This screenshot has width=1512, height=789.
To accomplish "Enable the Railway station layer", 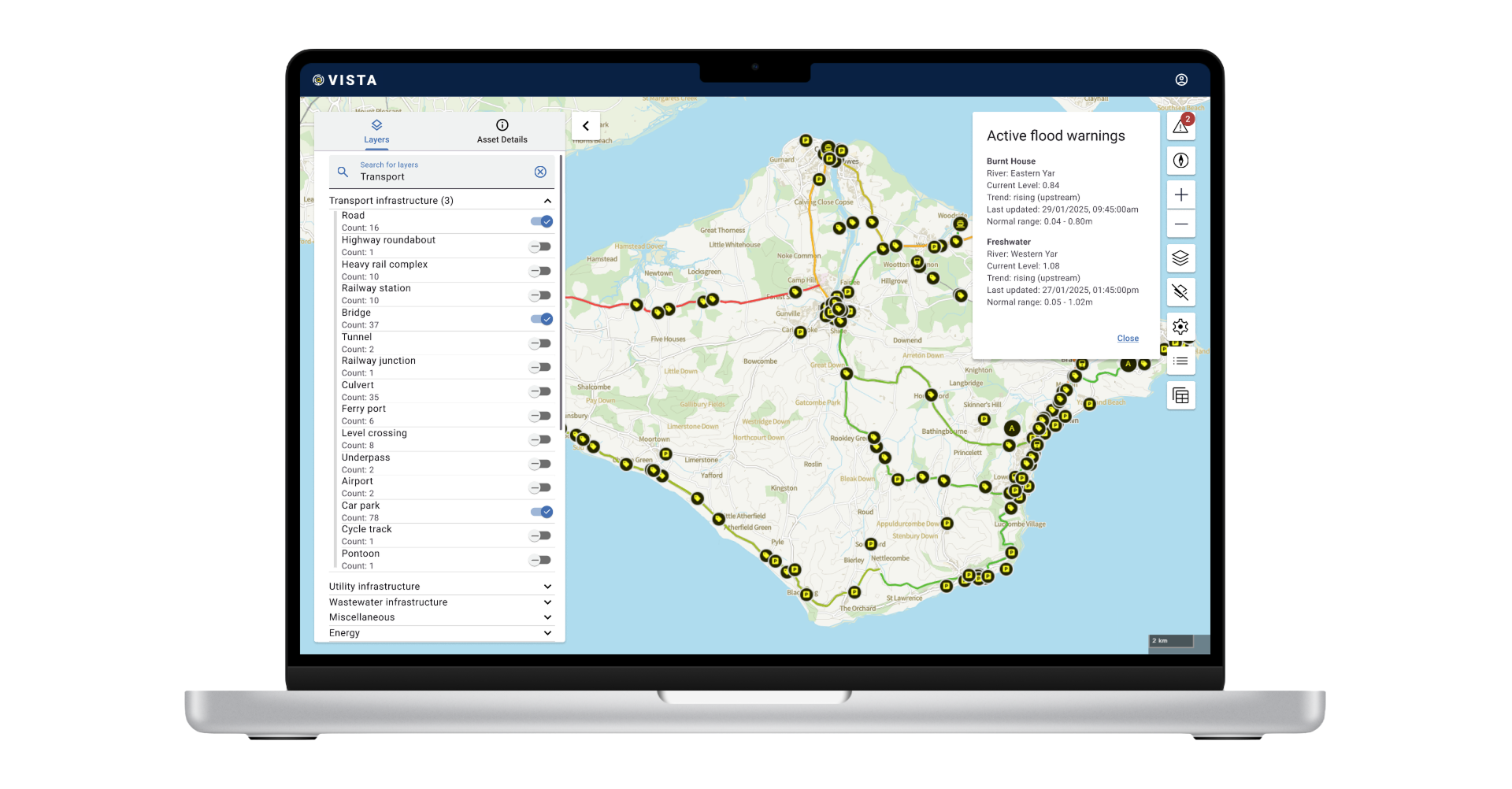I will pos(540,295).
